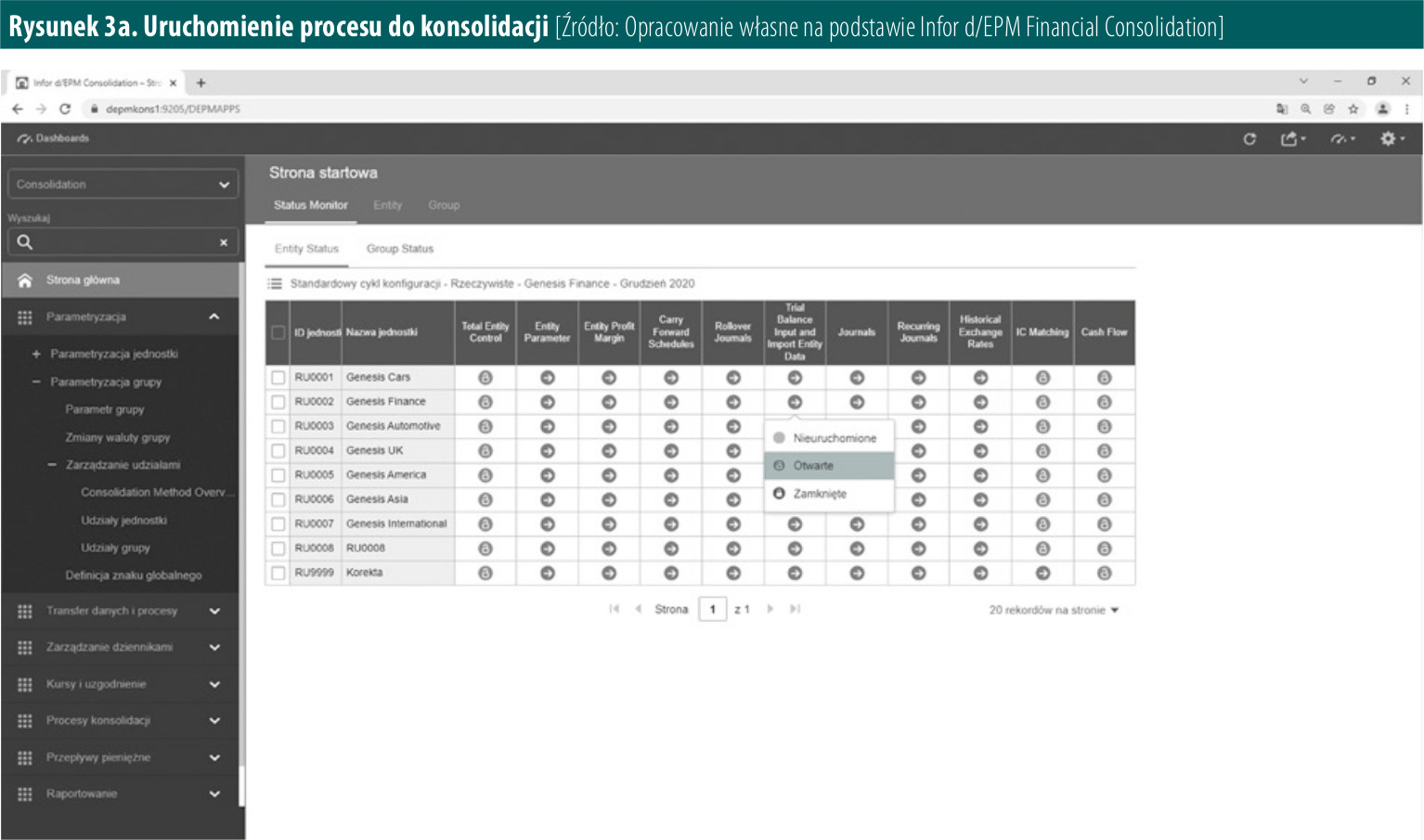Open Total Entity Control status for Genesis Cars
Viewport: 1424px width, 840px height.
coord(485,378)
